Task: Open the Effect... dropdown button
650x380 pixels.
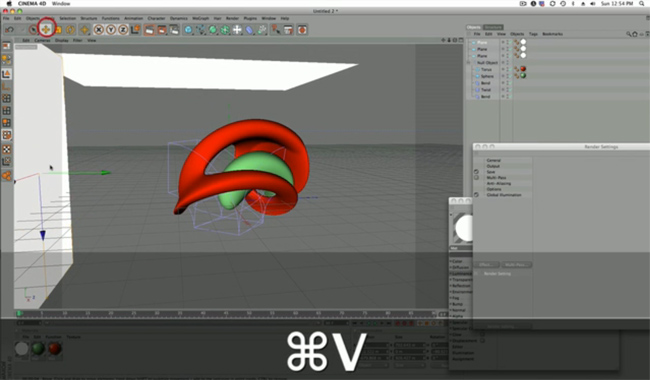Action: point(486,264)
